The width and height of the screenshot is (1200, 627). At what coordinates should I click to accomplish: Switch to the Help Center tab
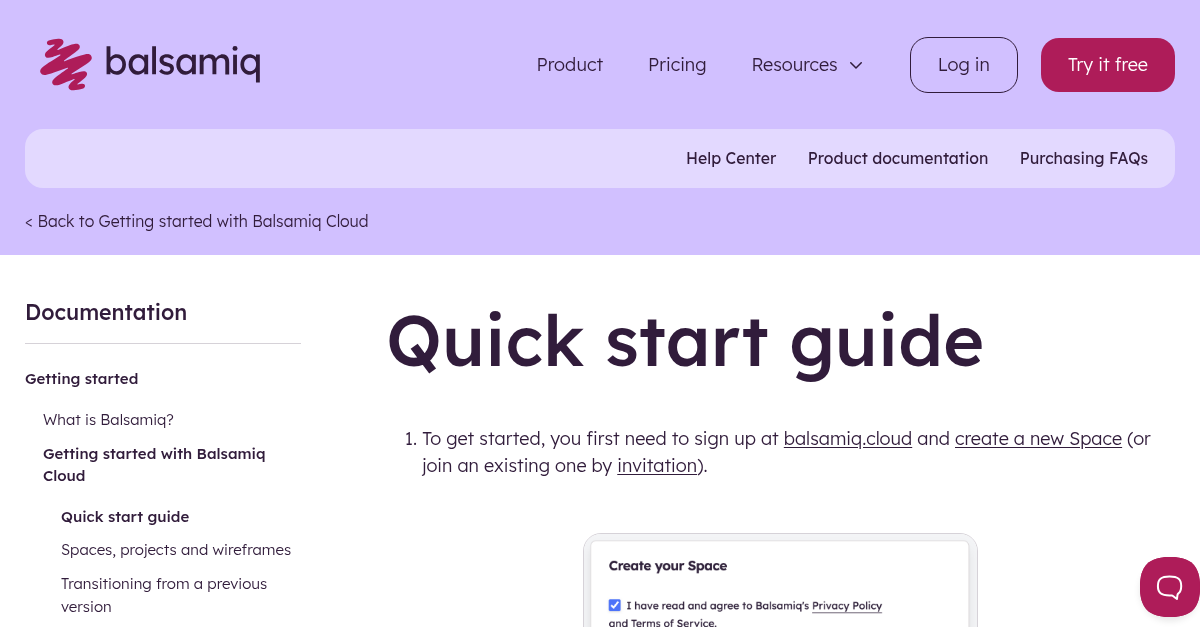731,158
